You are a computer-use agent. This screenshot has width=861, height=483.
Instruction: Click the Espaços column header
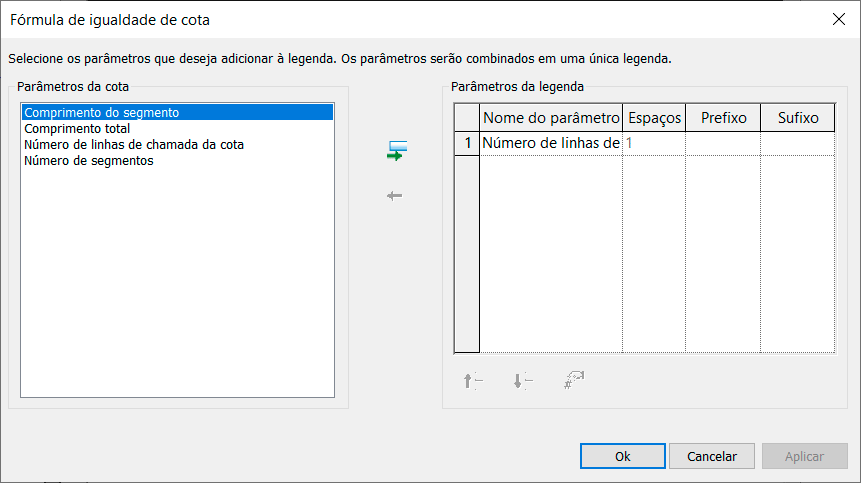654,118
